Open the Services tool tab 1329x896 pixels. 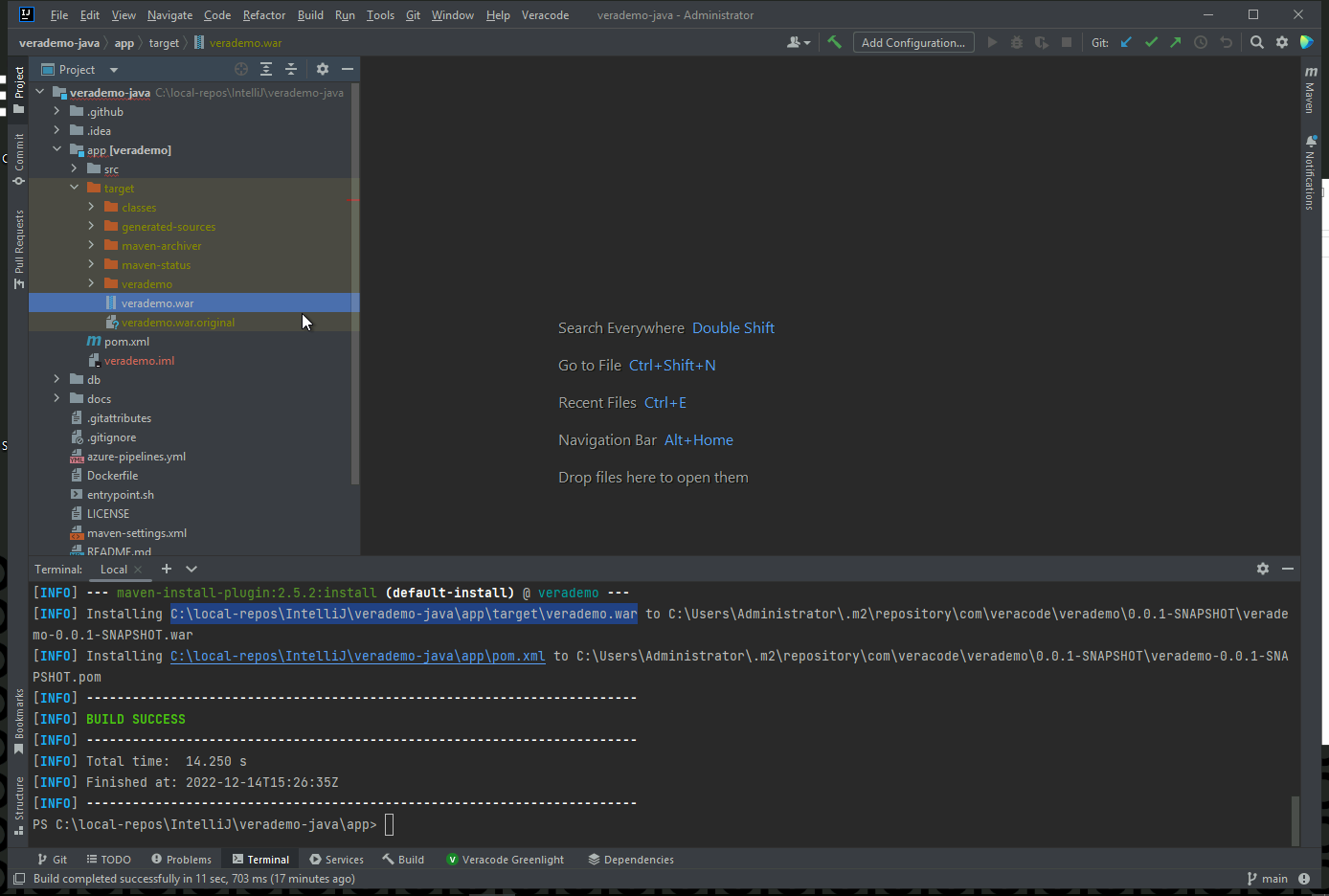(336, 860)
